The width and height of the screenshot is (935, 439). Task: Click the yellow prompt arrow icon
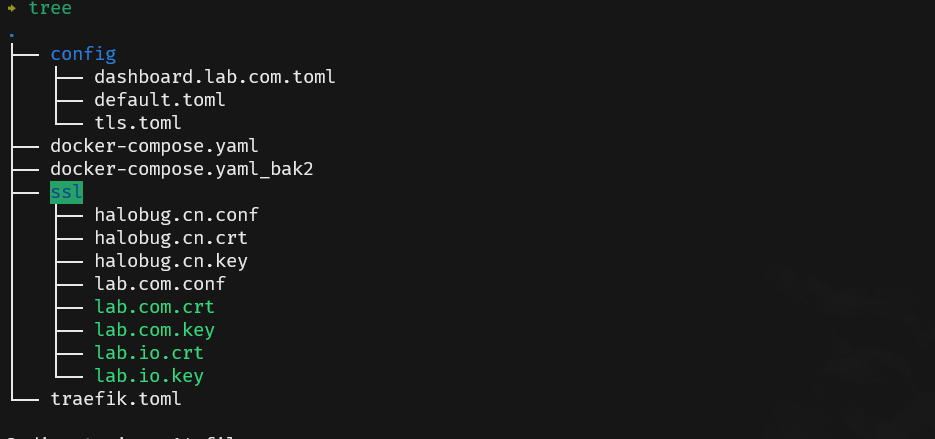11,8
